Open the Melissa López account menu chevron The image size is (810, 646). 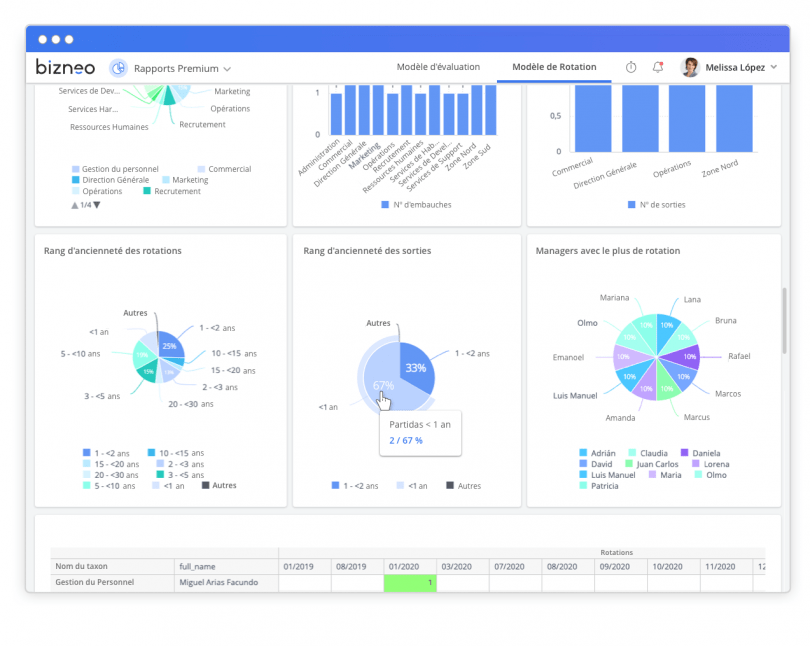772,67
